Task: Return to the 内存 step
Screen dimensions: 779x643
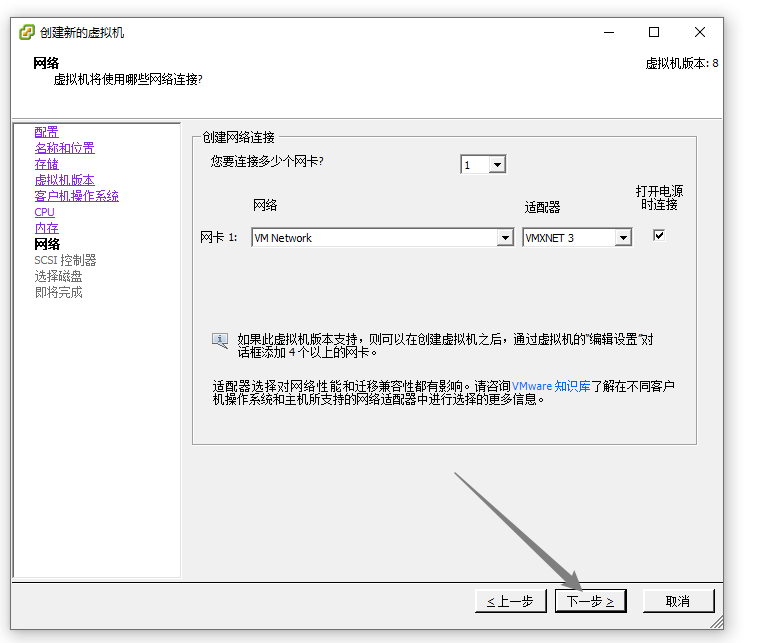Action: click(x=47, y=228)
